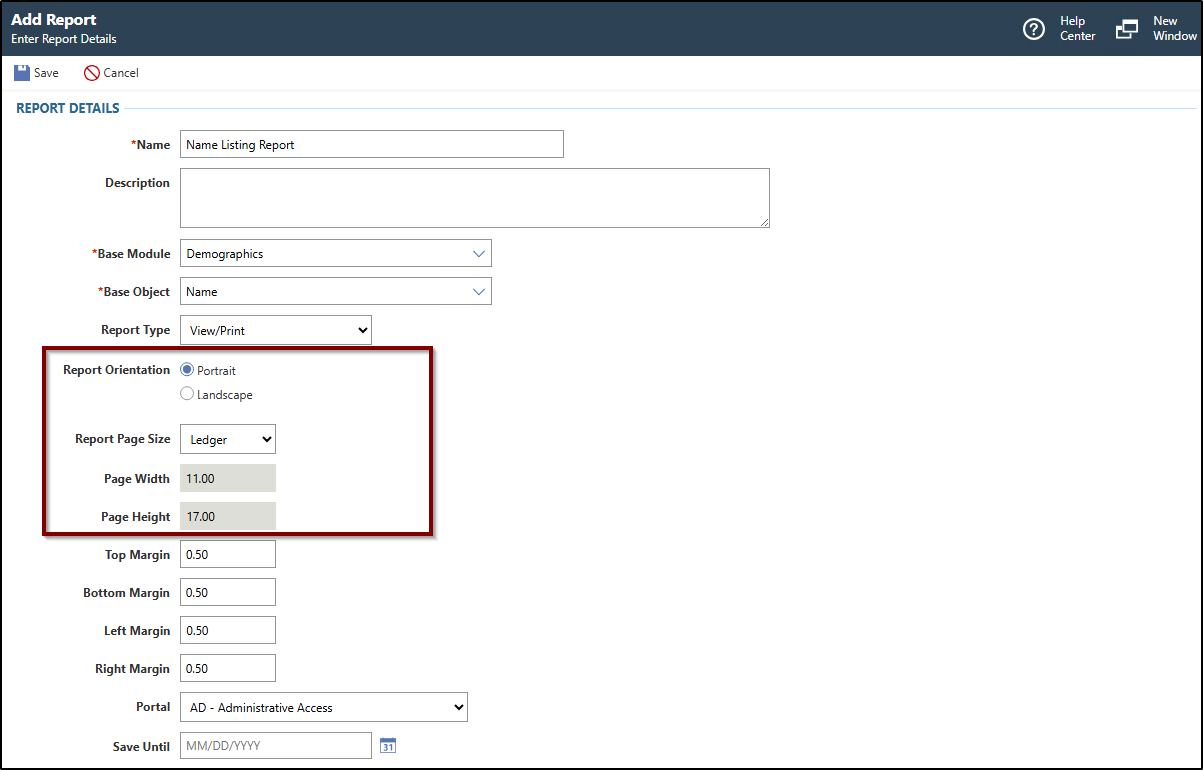Expand the Base Module dropdown
1203x770 pixels.
pyautogui.click(x=335, y=254)
